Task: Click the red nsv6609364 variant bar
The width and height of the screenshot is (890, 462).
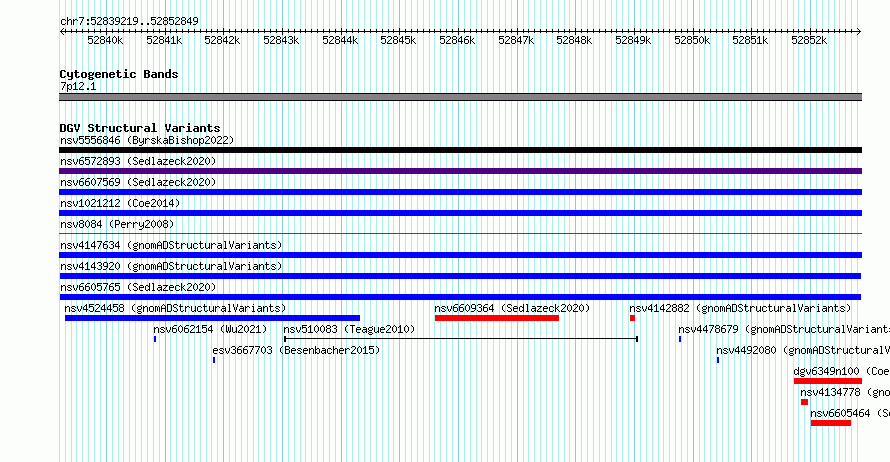Action: coord(497,318)
